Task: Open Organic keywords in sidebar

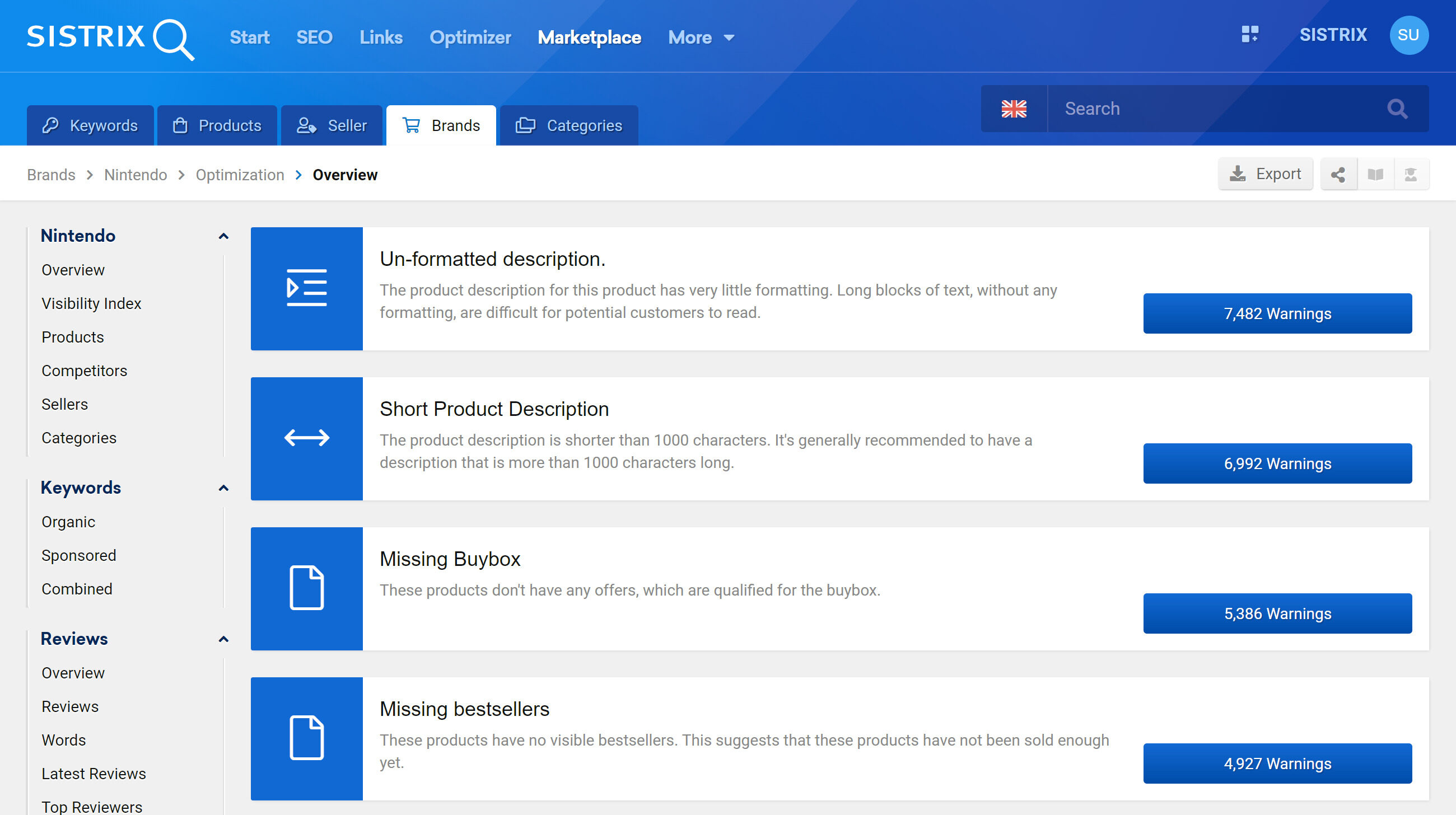Action: (68, 522)
